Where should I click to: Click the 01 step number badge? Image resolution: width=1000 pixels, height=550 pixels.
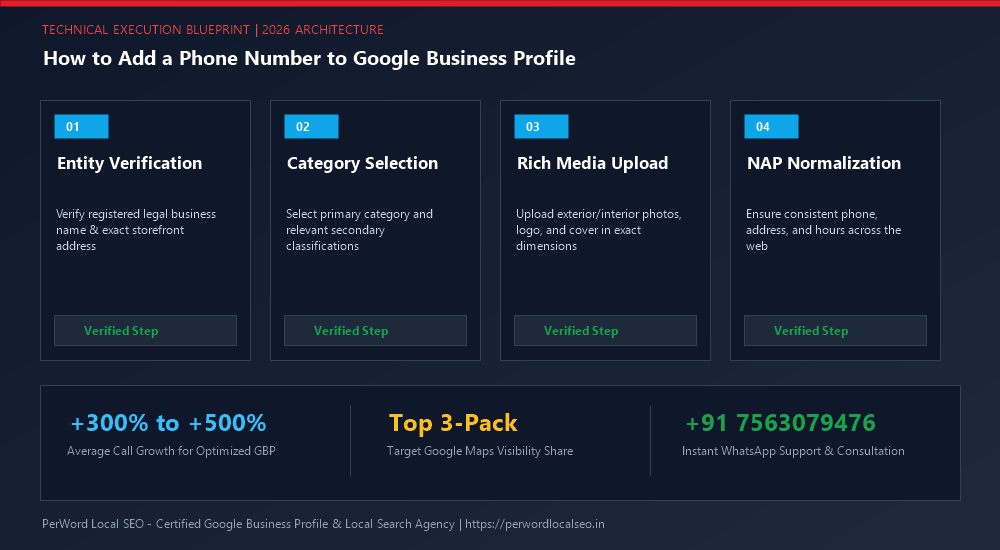tap(81, 126)
